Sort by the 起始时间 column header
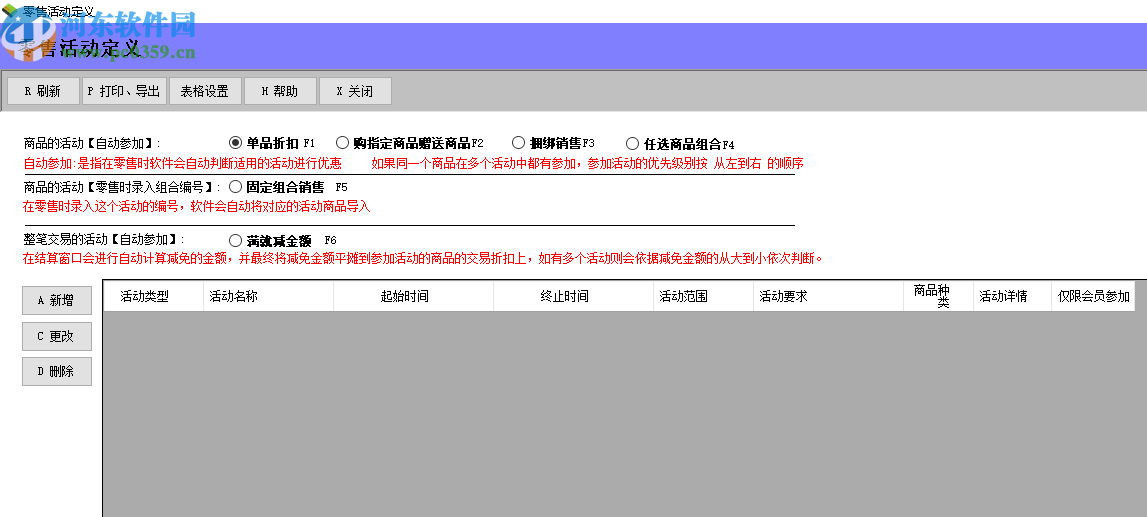 point(413,296)
